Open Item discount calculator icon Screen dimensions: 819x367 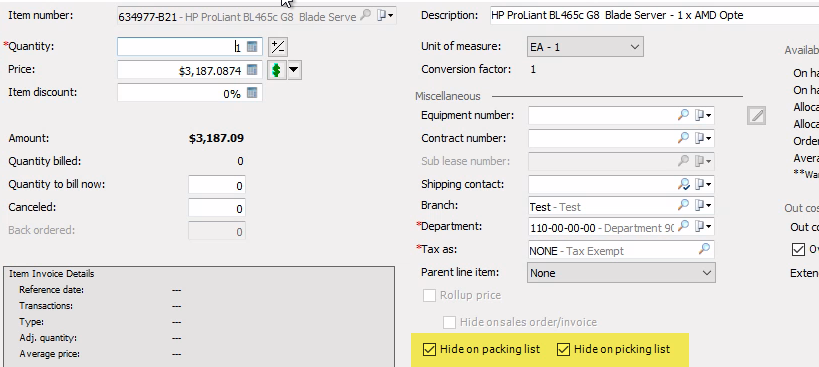point(252,92)
